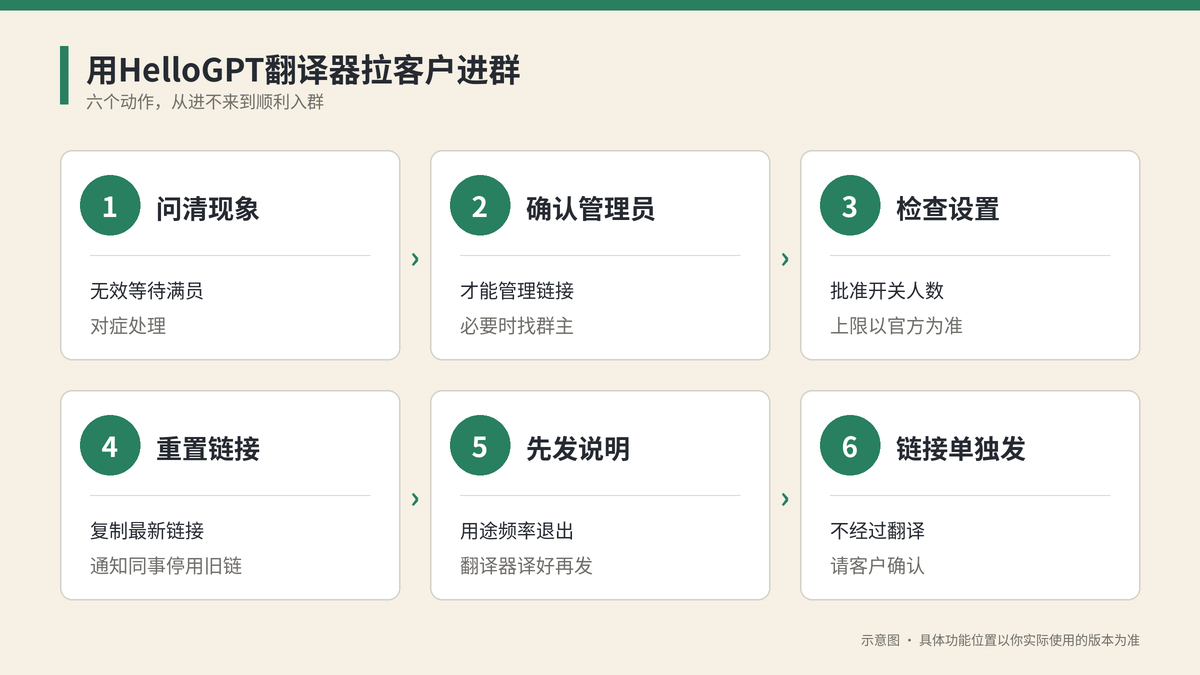
Task: Select the line 请客户确认
Action: [x=877, y=565]
